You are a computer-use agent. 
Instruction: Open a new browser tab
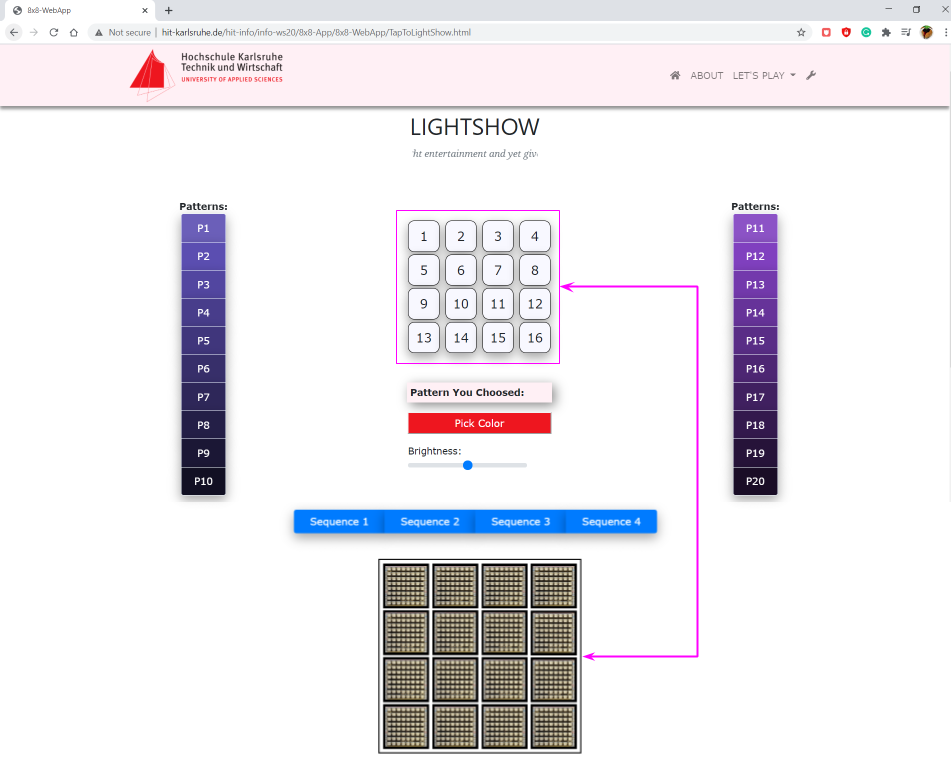point(168,10)
